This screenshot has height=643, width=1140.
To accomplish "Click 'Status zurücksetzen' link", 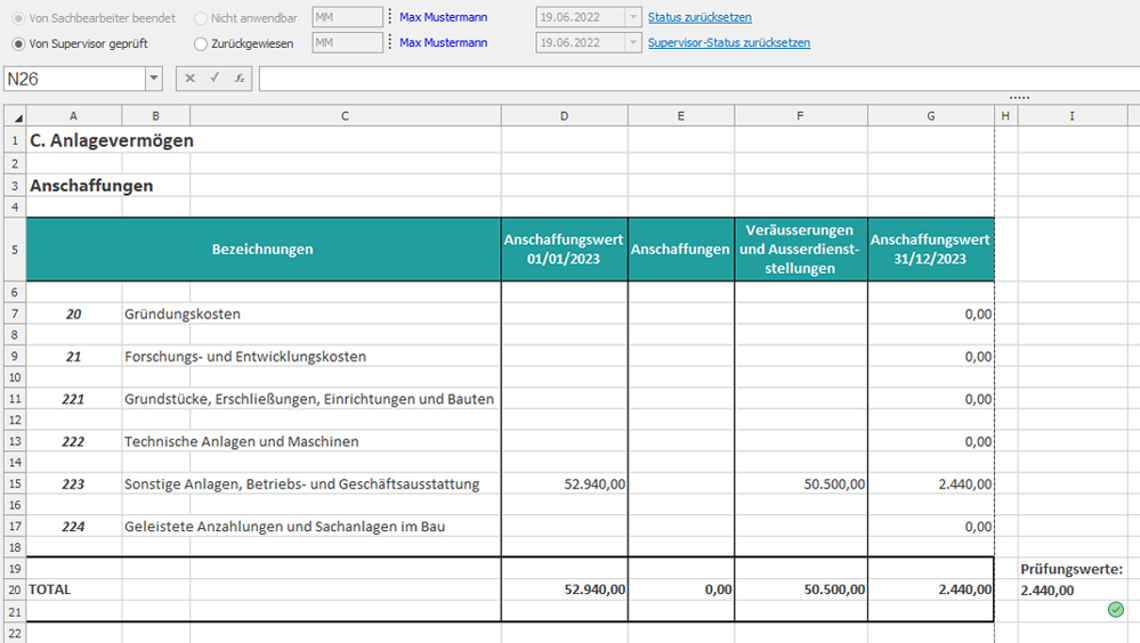I will [x=699, y=18].
